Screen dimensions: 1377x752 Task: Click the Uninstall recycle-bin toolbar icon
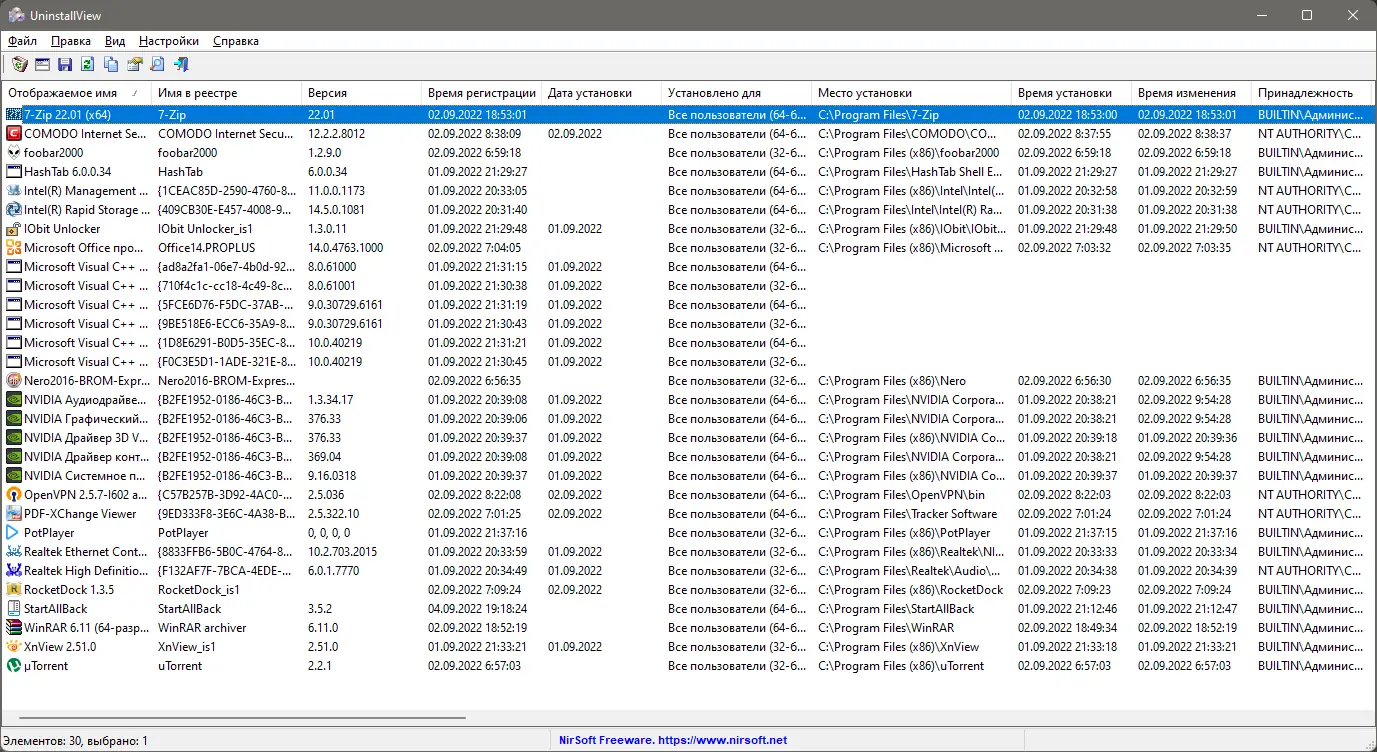19,65
